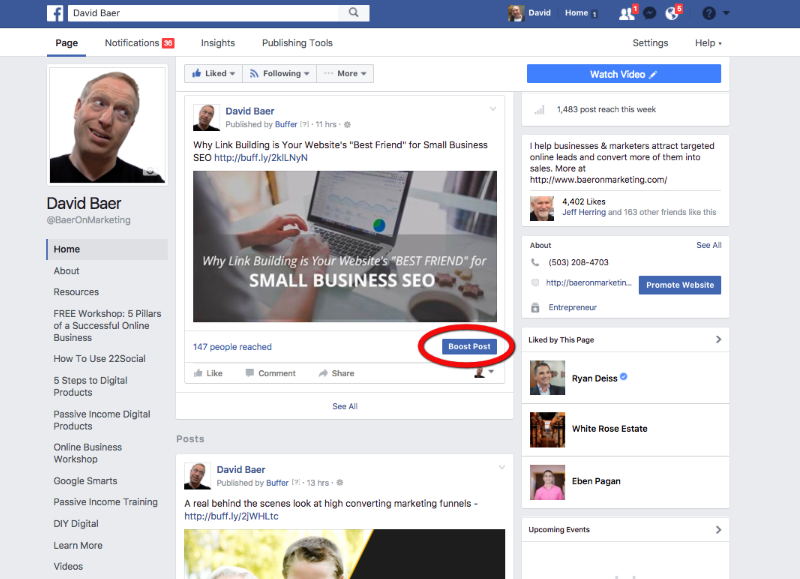Open the account menu arrow in top bar

click(x=727, y=13)
